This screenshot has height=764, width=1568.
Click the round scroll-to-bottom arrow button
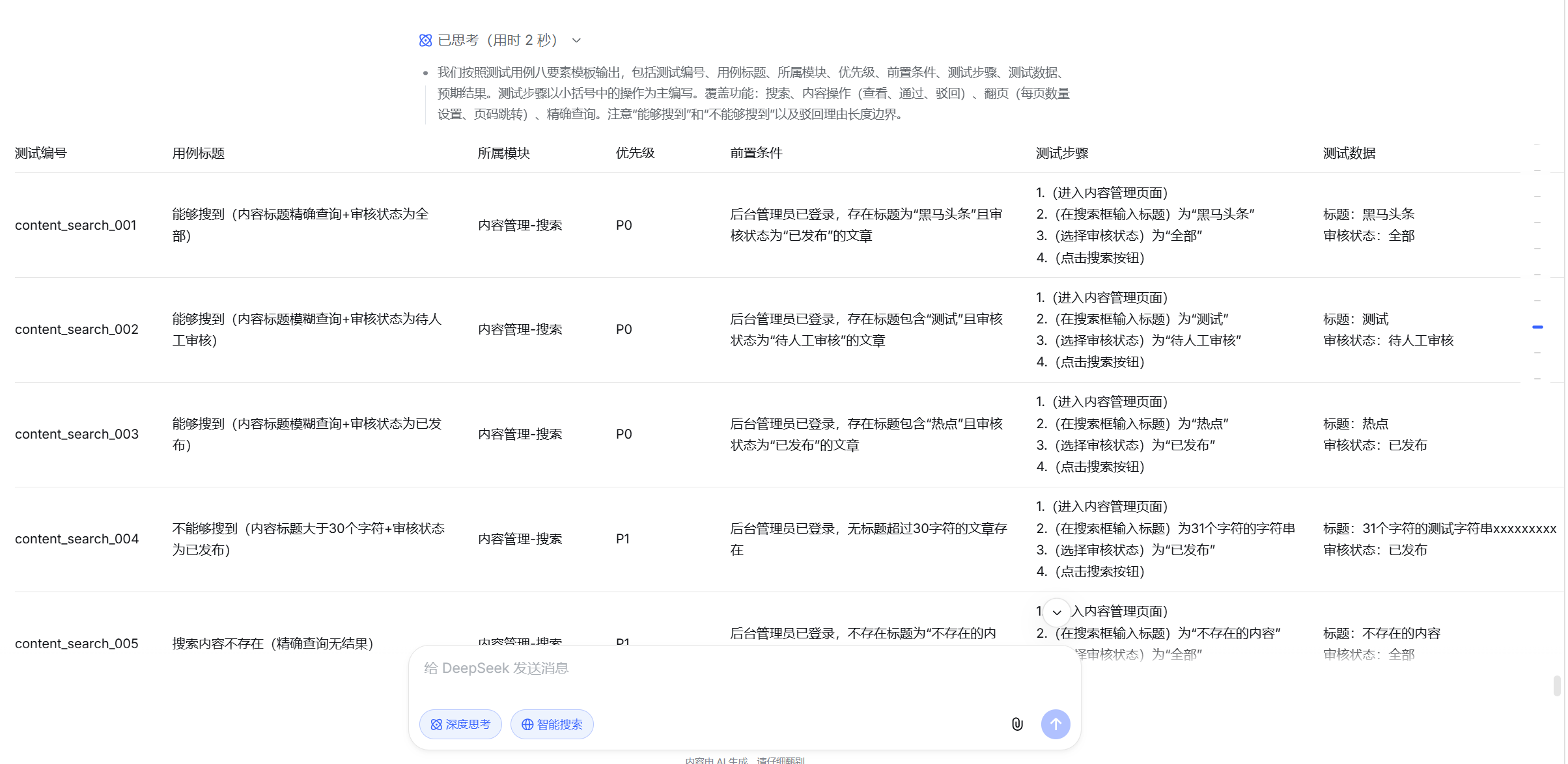[x=1057, y=612]
